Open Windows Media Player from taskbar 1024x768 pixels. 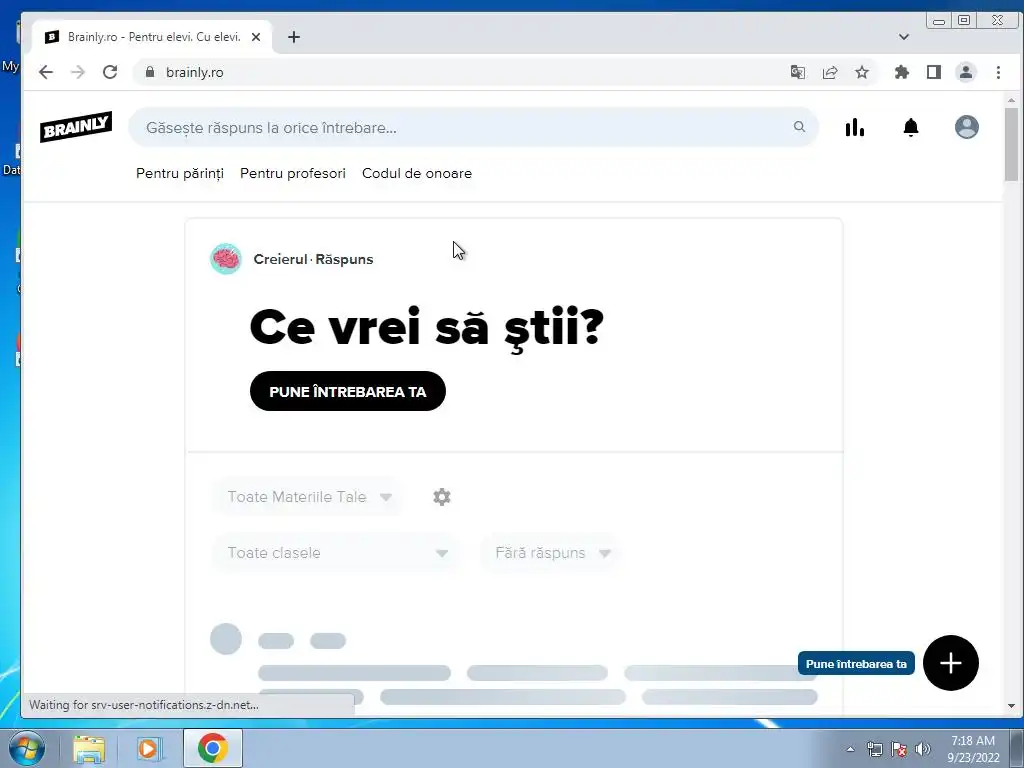tap(149, 748)
